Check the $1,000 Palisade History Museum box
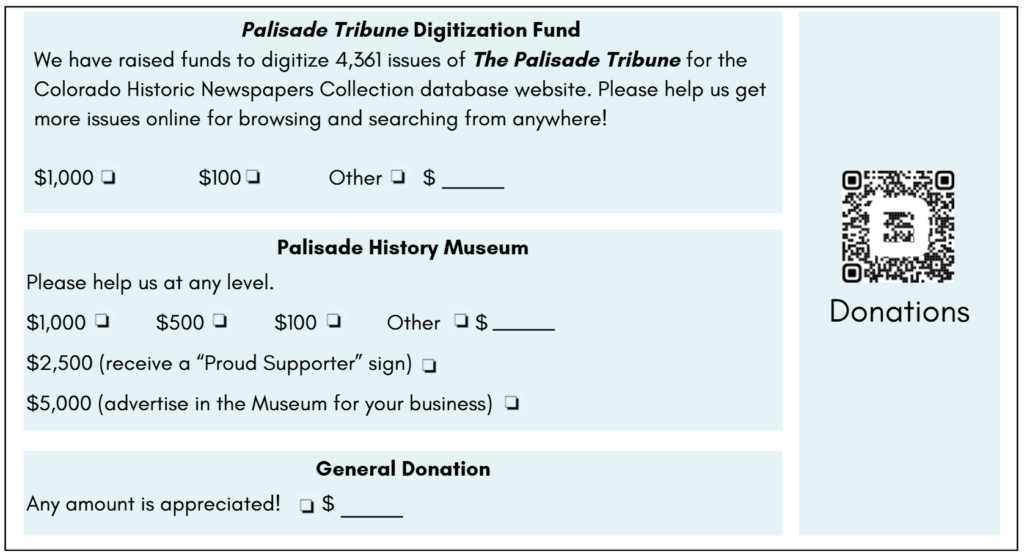Screen dimensions: 1024x557 (102, 321)
